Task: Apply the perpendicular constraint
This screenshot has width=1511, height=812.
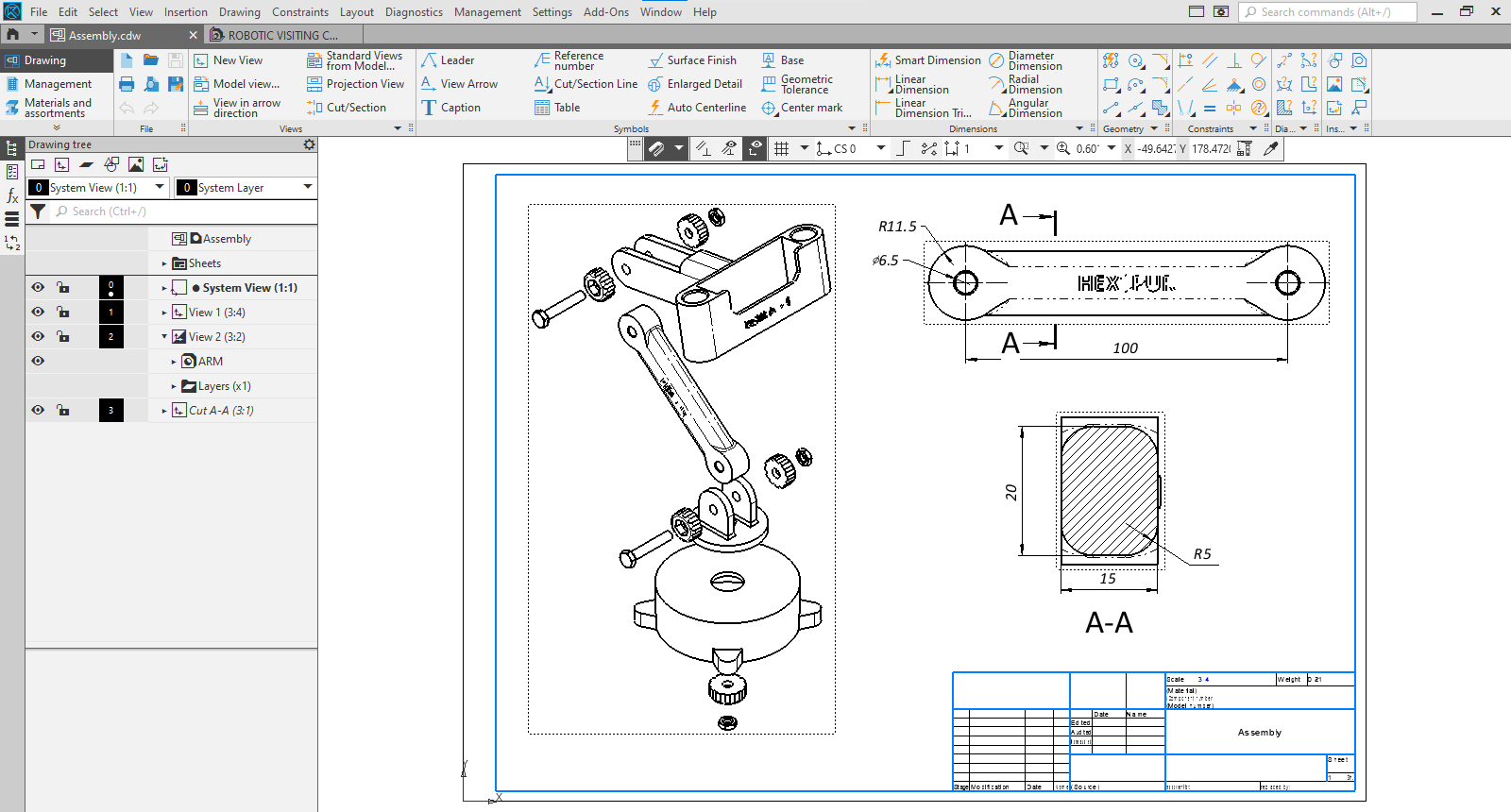Action: pos(1234,60)
